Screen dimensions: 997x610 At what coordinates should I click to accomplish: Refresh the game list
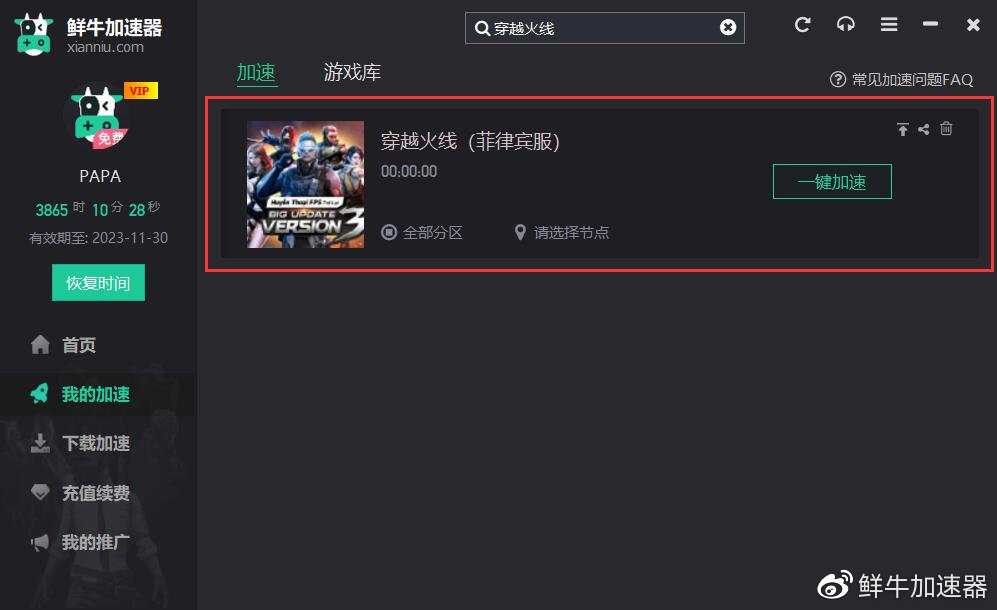coord(801,25)
